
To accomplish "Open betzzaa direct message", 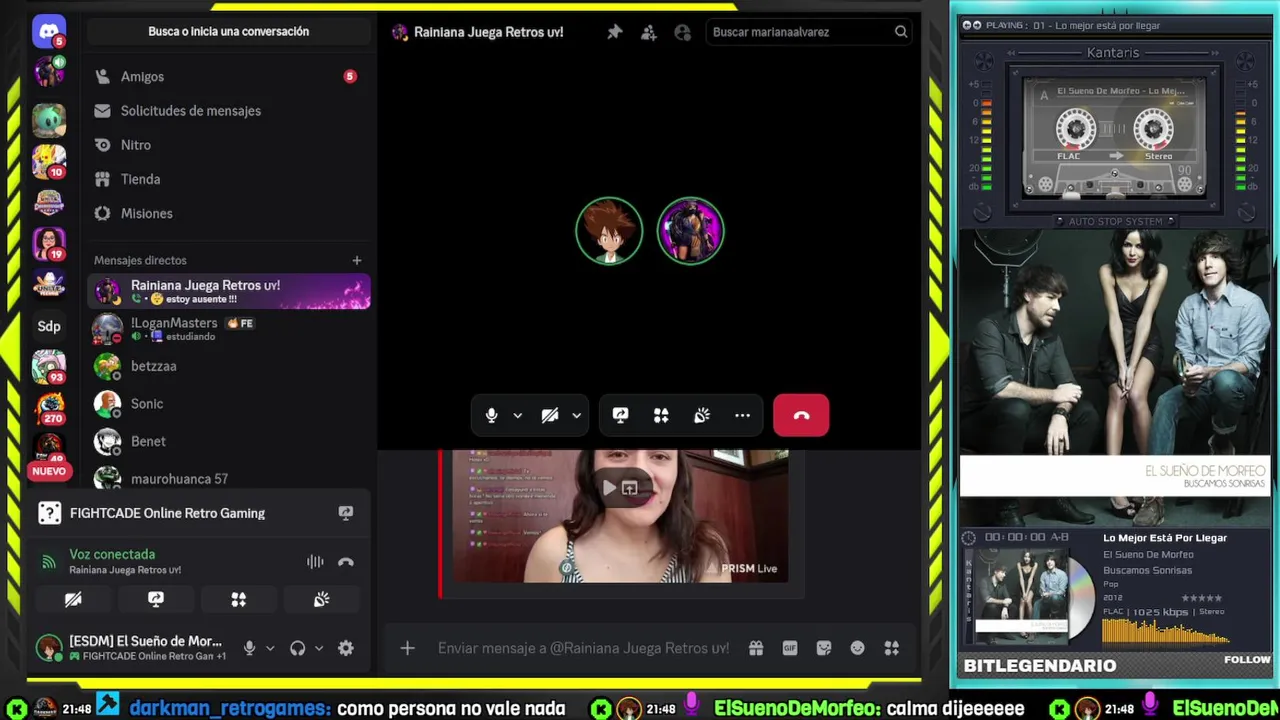I will pyautogui.click(x=229, y=366).
